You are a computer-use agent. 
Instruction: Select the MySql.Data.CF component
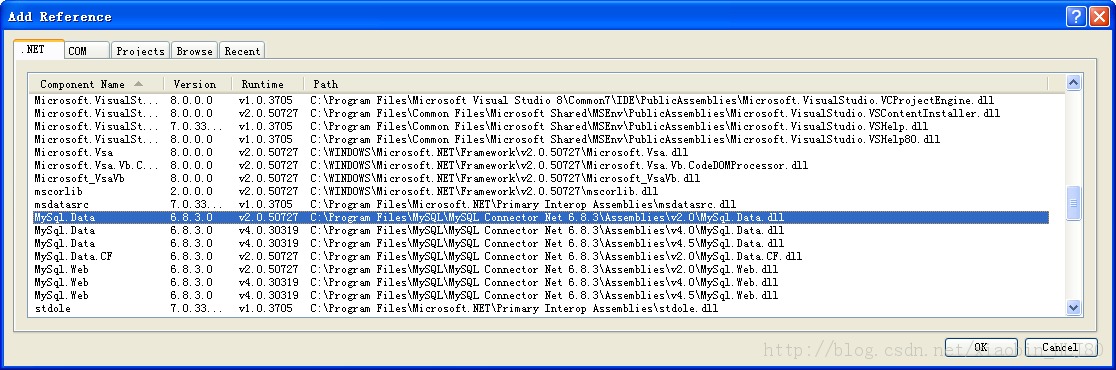click(x=541, y=256)
